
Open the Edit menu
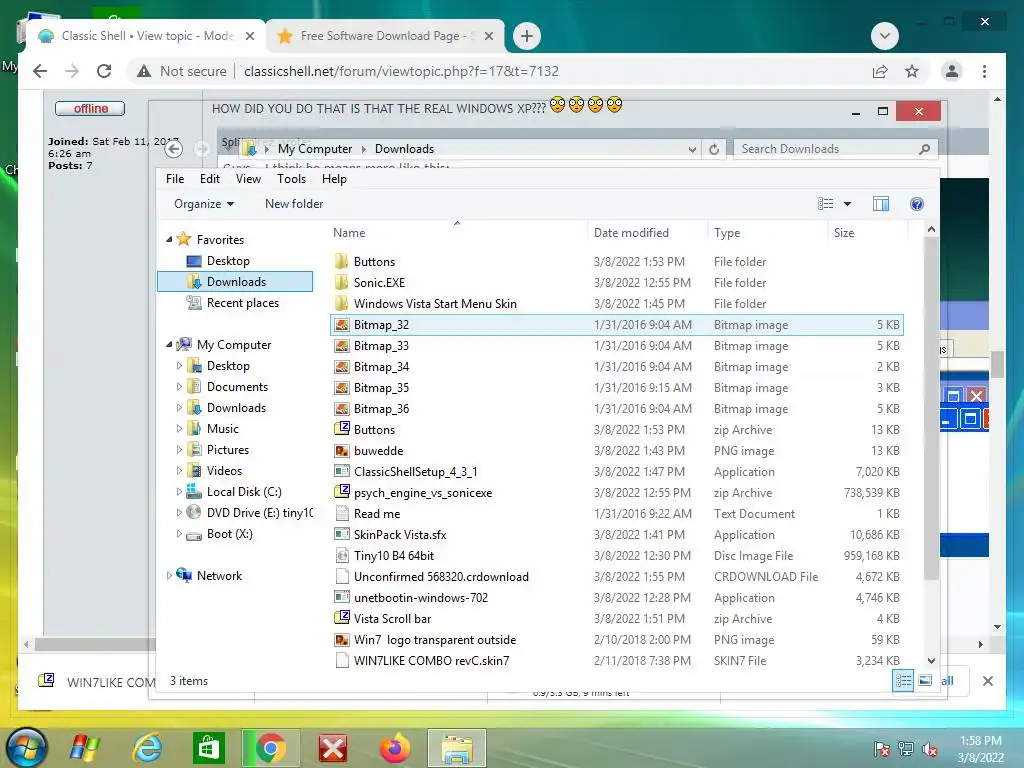tap(210, 179)
